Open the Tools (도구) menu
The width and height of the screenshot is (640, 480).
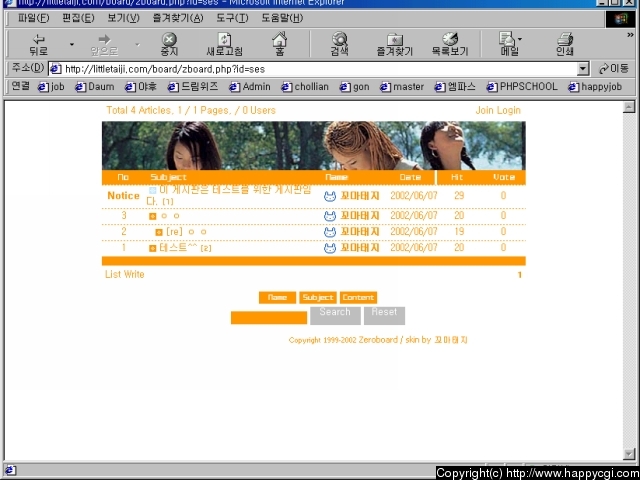[232, 18]
